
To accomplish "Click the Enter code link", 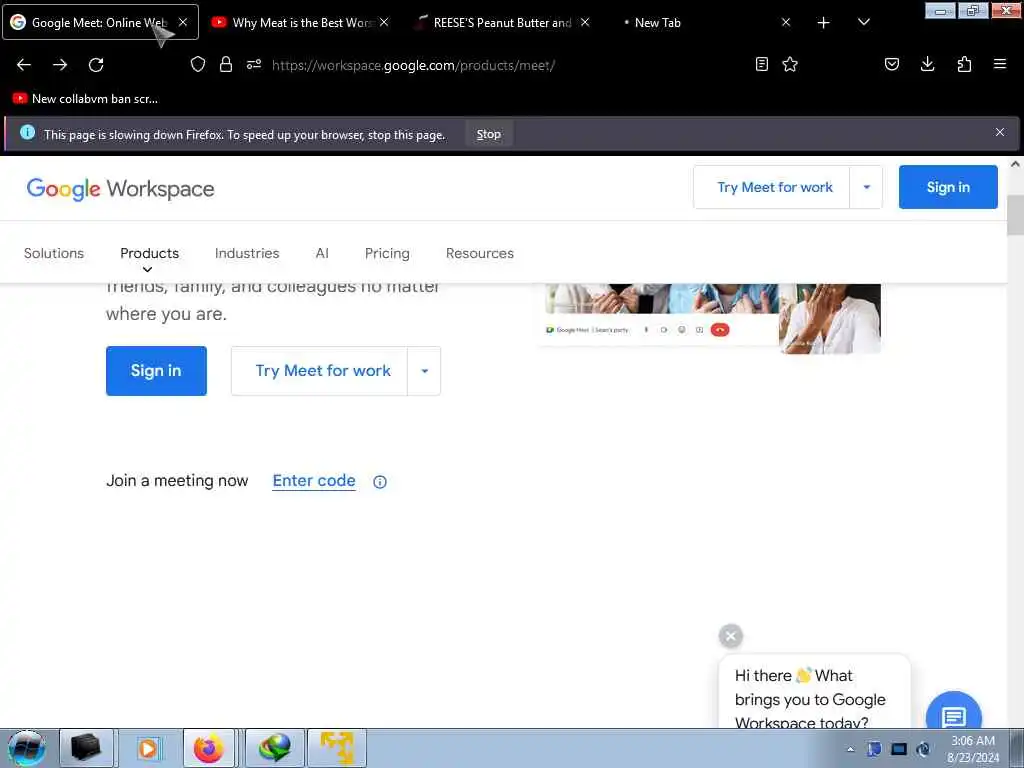I will [x=314, y=481].
